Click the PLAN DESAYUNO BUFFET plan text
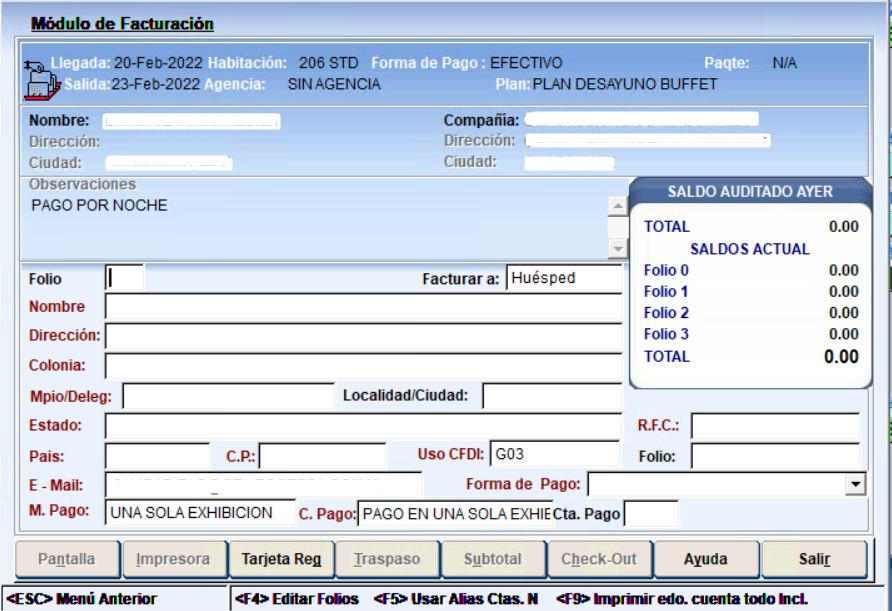Screen dimensions: 892x611 625,84
